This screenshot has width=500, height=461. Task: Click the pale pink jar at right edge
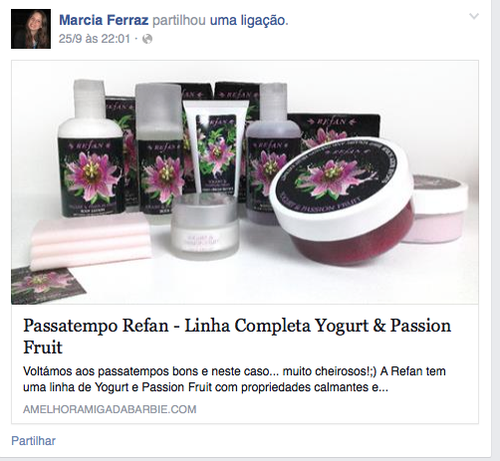pos(437,209)
